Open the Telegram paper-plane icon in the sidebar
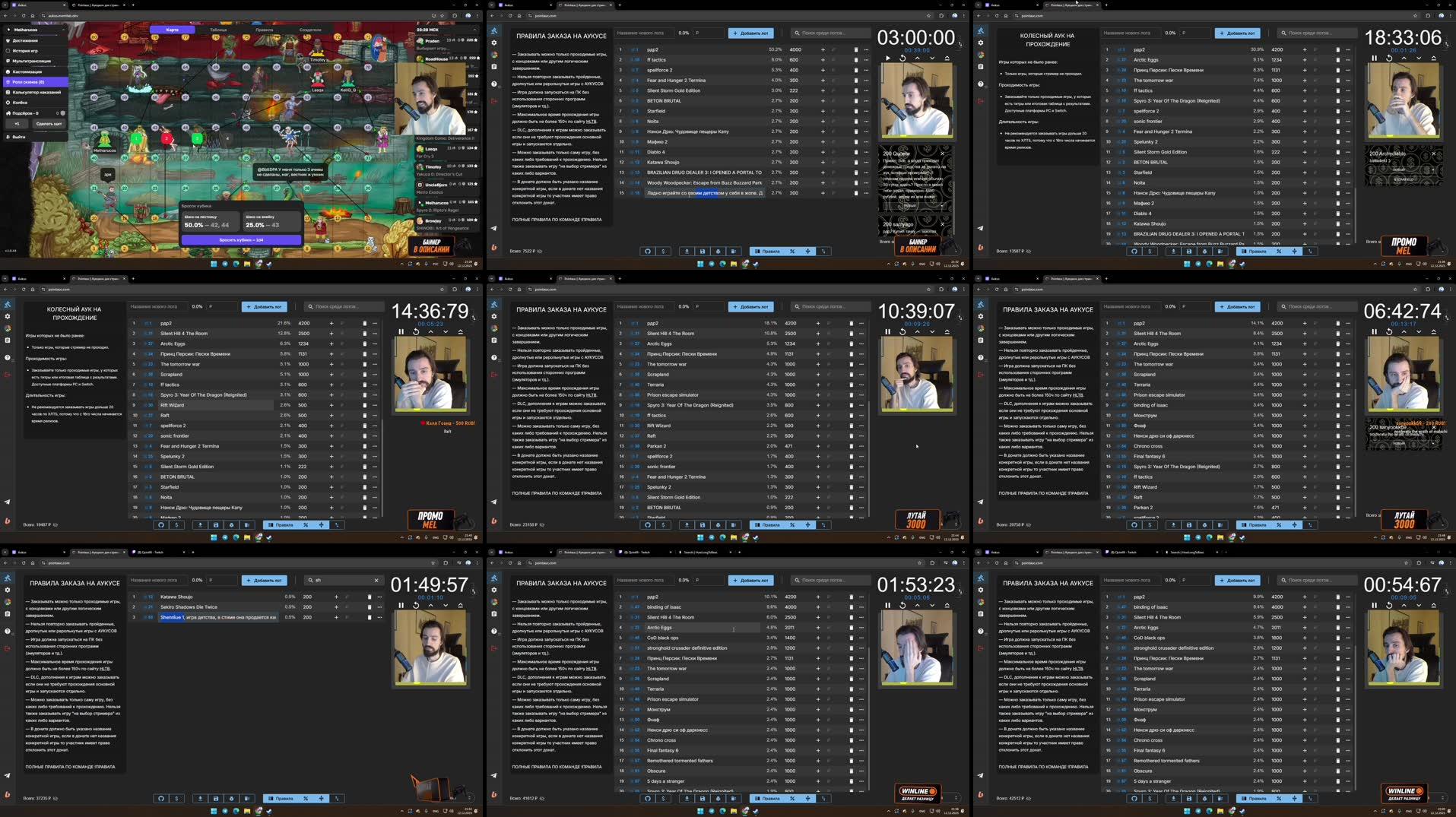This screenshot has width=1456, height=817. click(494, 228)
